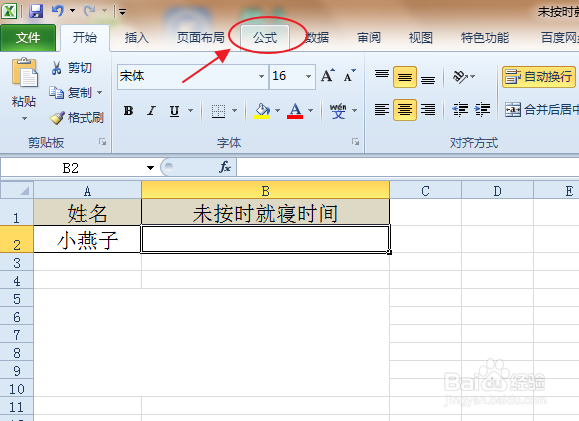Image resolution: width=579 pixels, height=421 pixels.
Task: Open the font name 宋体 dropdown
Action: pyautogui.click(x=261, y=76)
